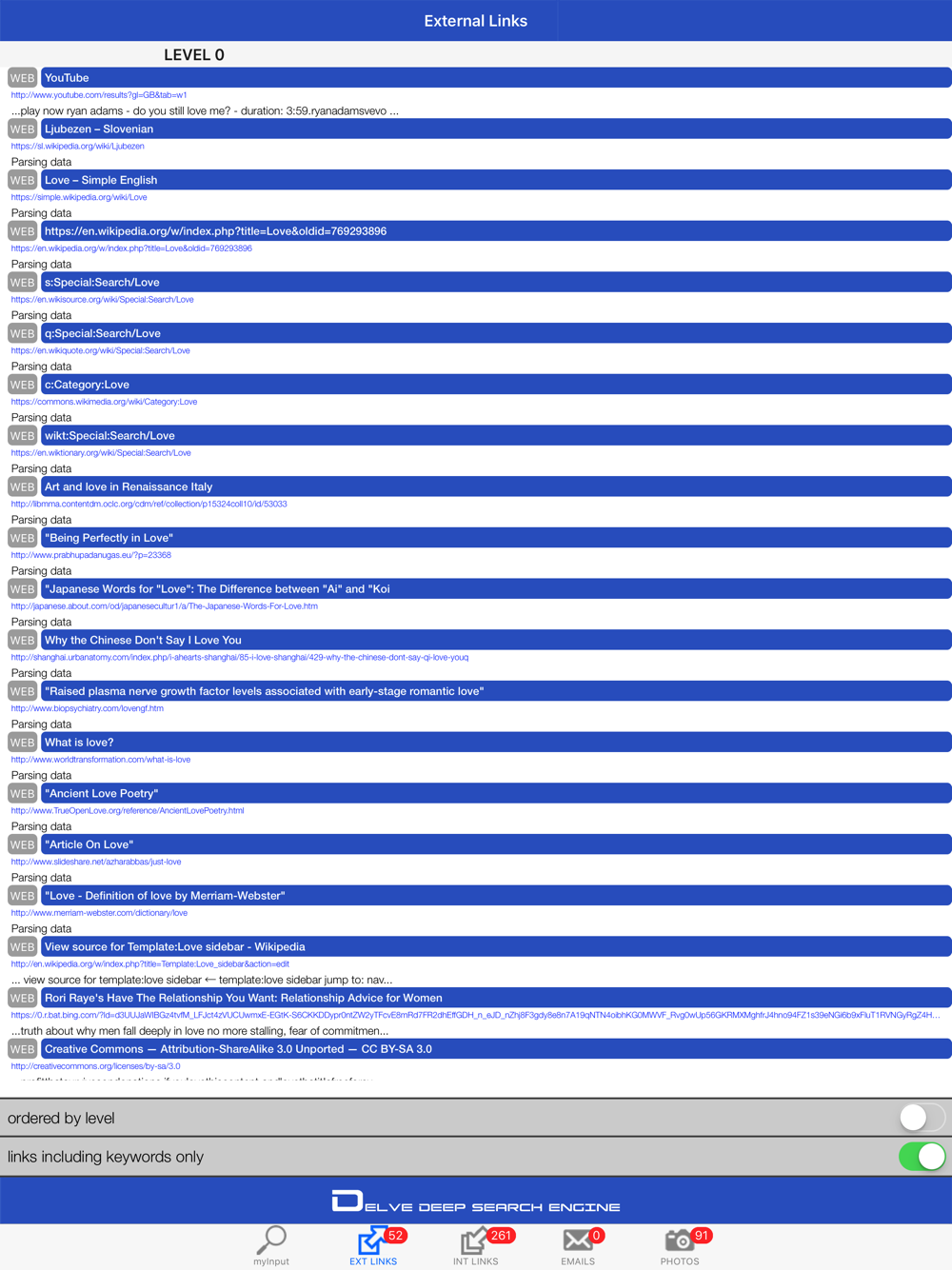
Task: Follow the merriam-webster.com dictionary love URL
Action: [99, 913]
